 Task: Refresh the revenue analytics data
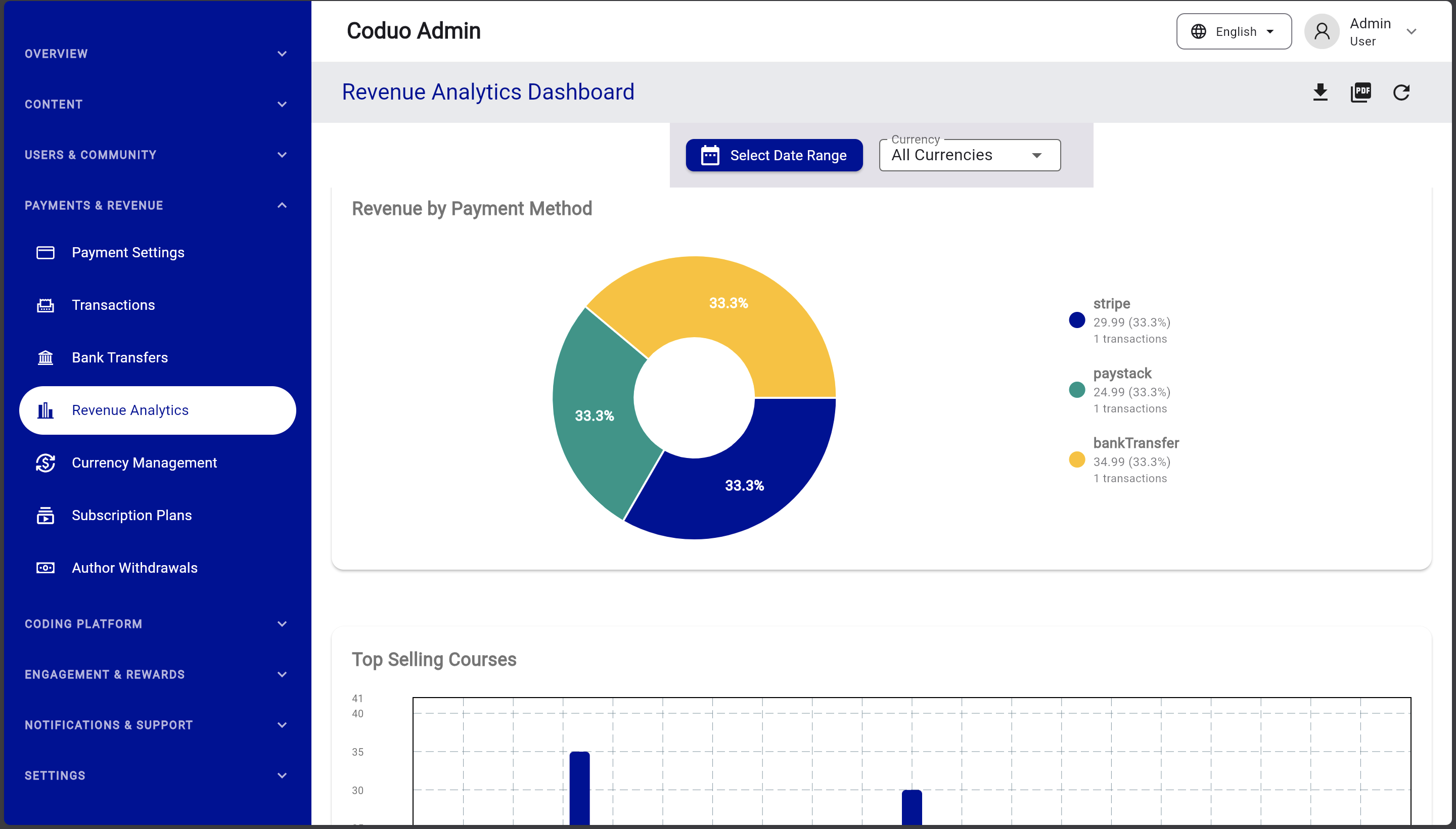[1401, 92]
